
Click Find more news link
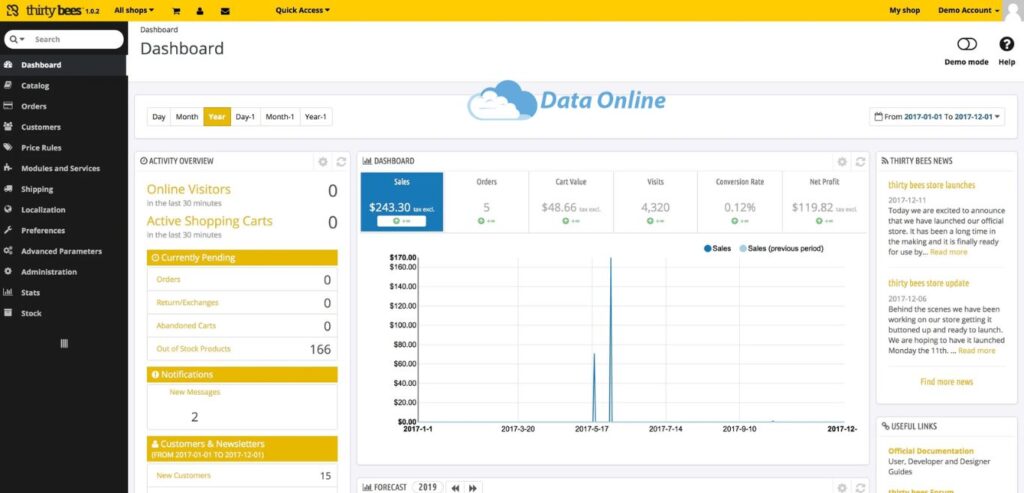click(946, 381)
